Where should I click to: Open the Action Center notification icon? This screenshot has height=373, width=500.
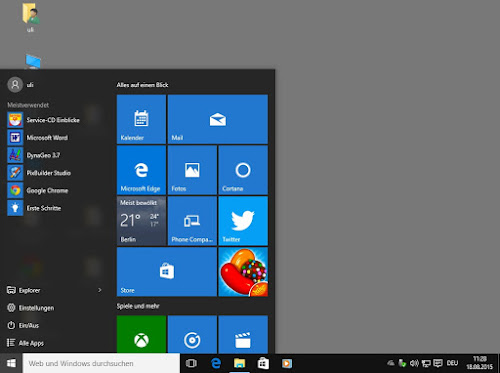438,363
